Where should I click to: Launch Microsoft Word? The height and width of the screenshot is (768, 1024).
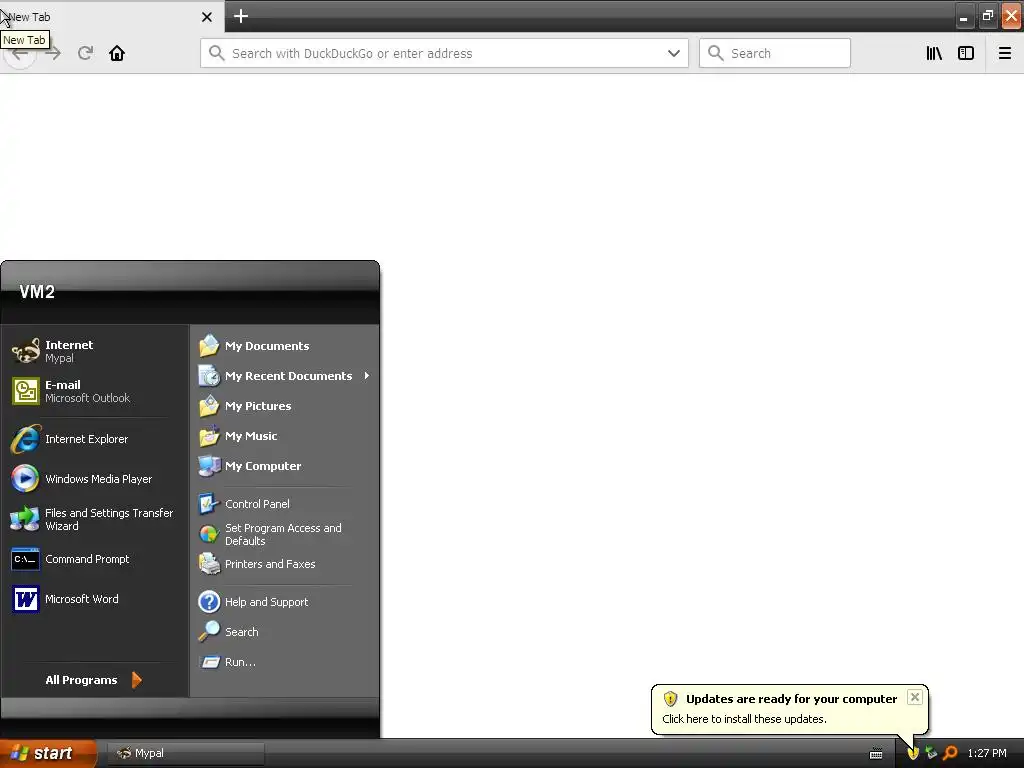click(x=95, y=599)
